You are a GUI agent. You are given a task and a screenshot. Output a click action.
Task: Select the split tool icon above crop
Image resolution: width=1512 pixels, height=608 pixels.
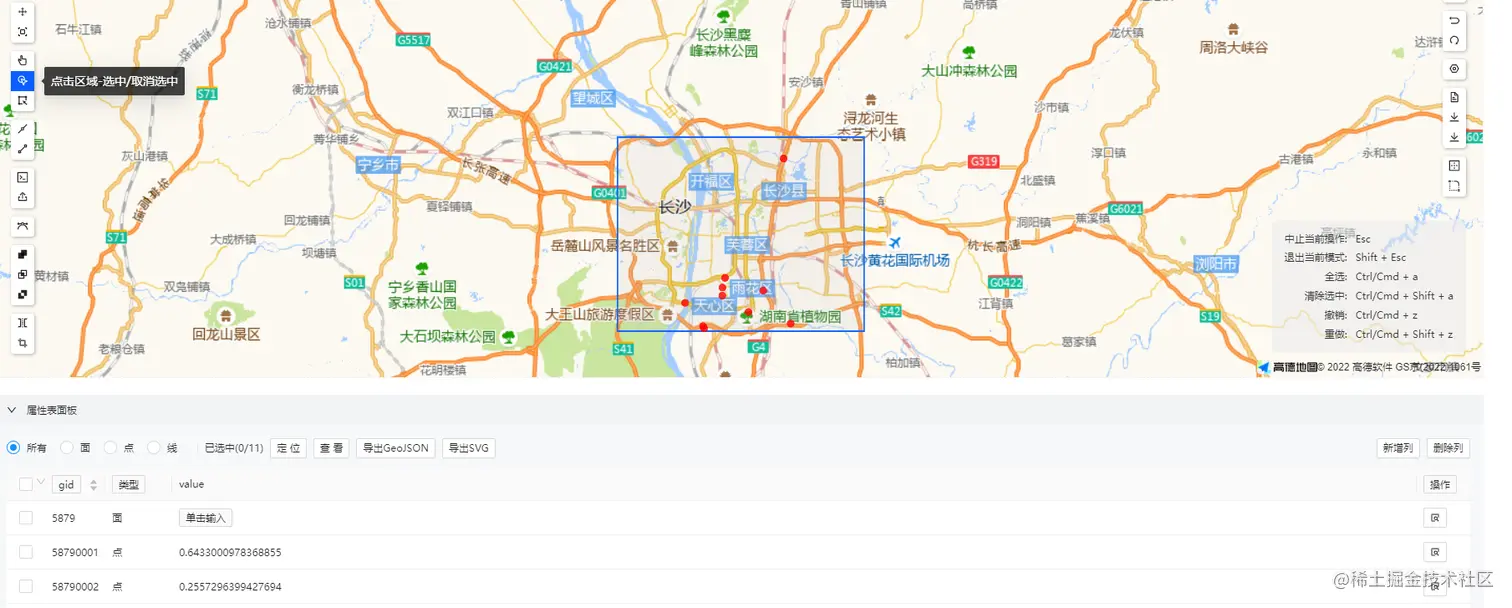(22, 322)
